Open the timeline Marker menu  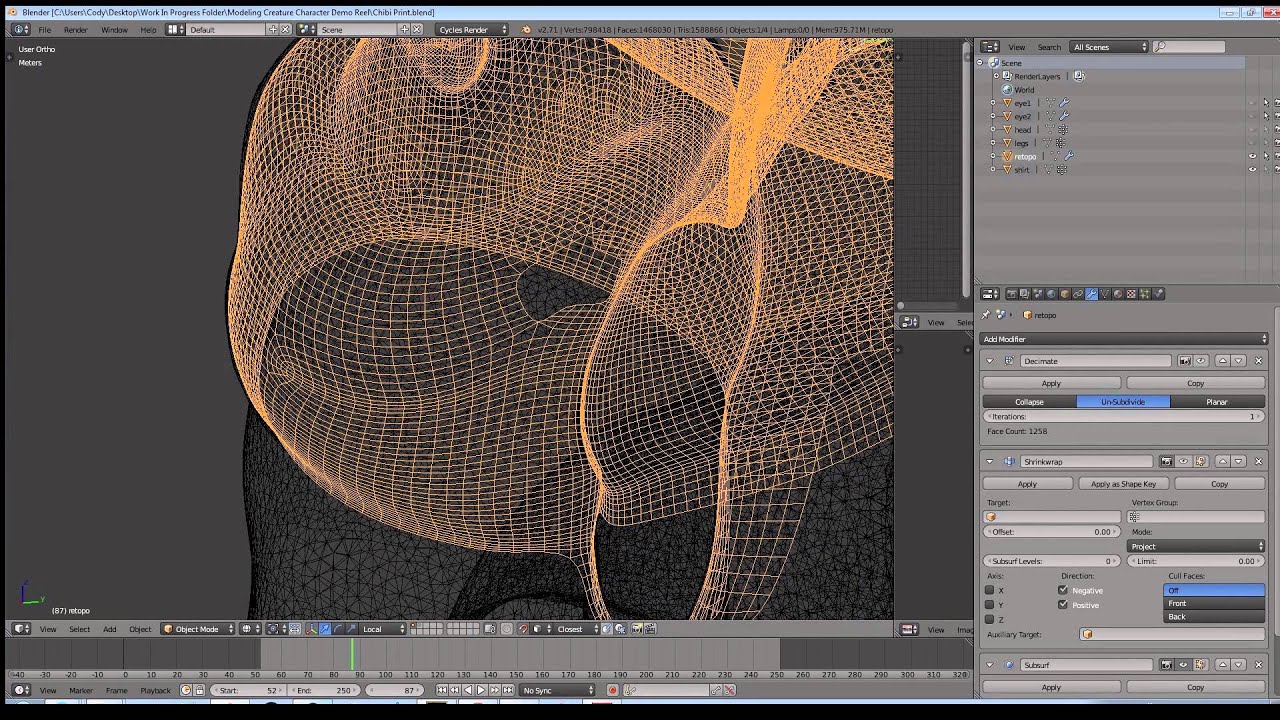pyautogui.click(x=81, y=690)
